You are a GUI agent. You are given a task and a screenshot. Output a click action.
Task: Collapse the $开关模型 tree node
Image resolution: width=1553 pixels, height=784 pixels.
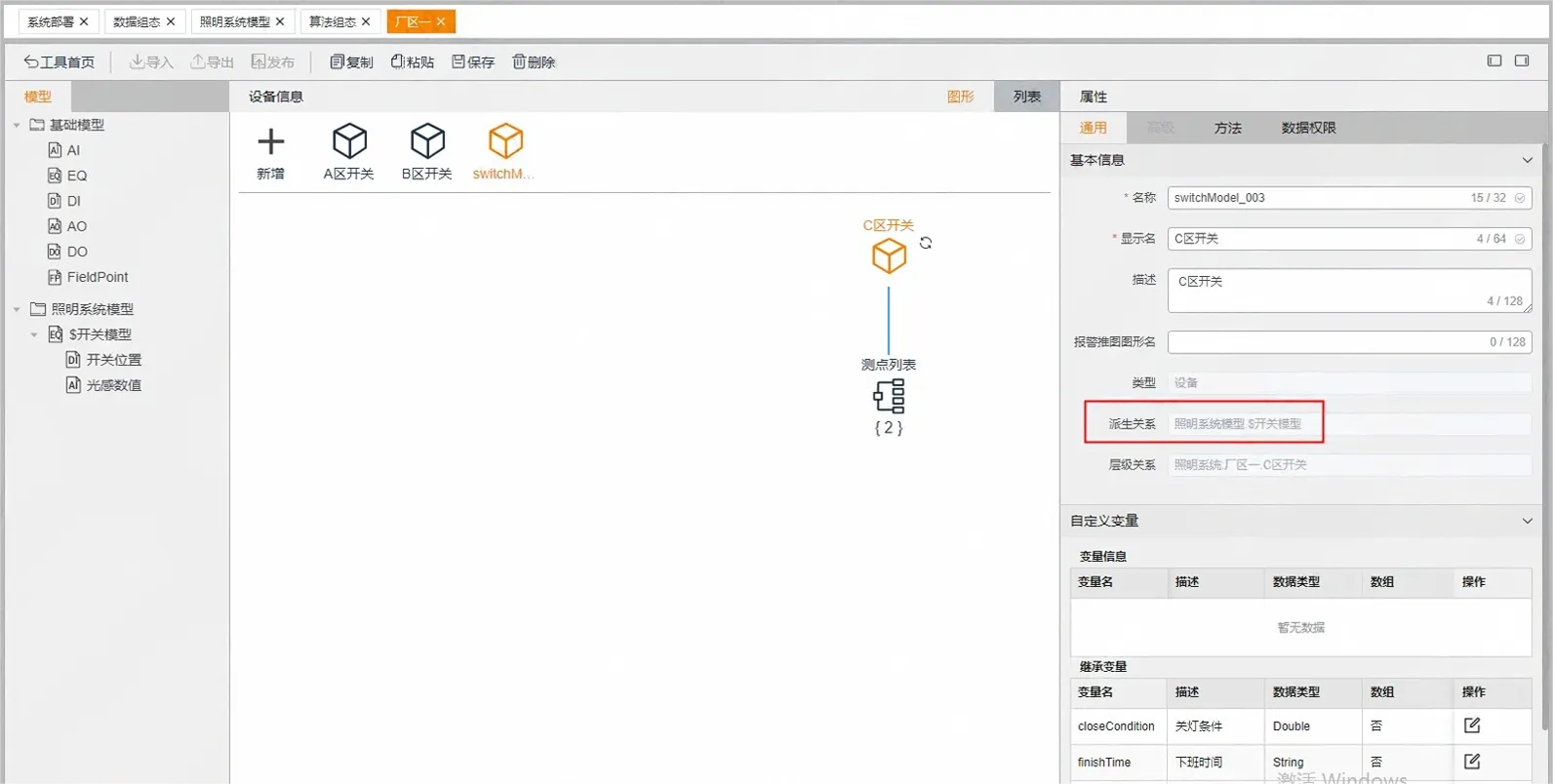pos(34,334)
